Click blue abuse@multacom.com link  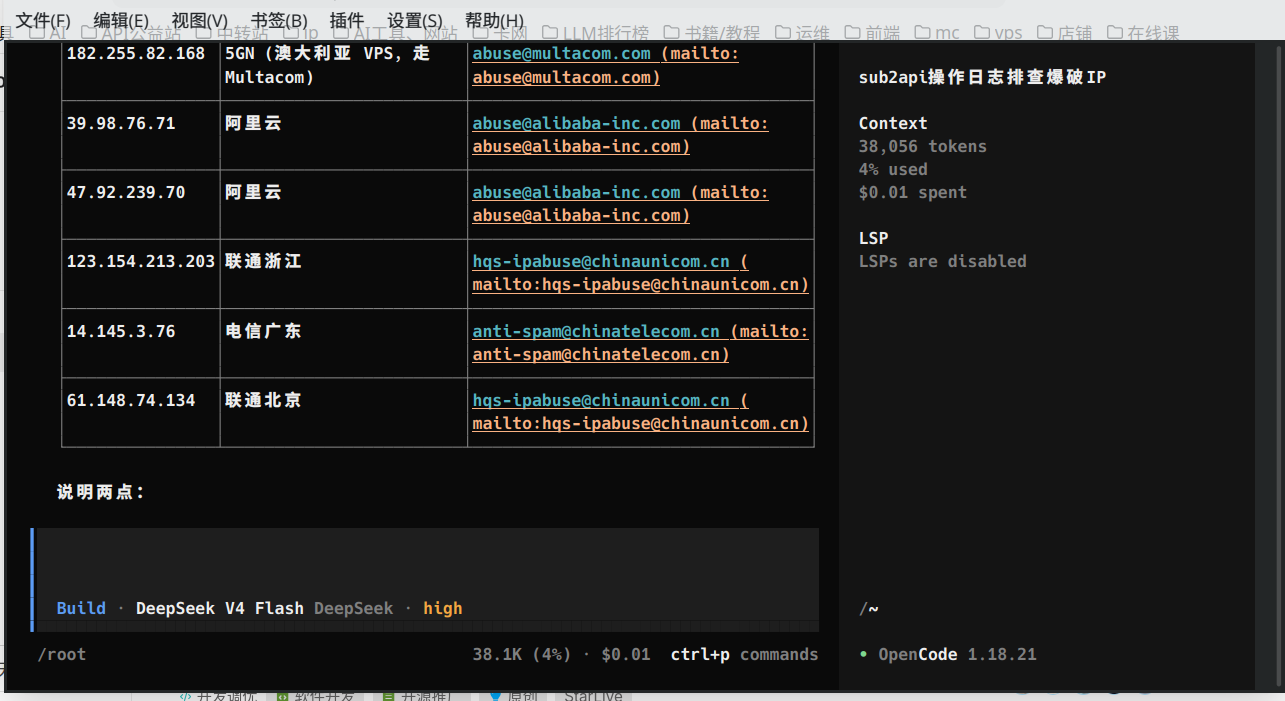(x=561, y=54)
